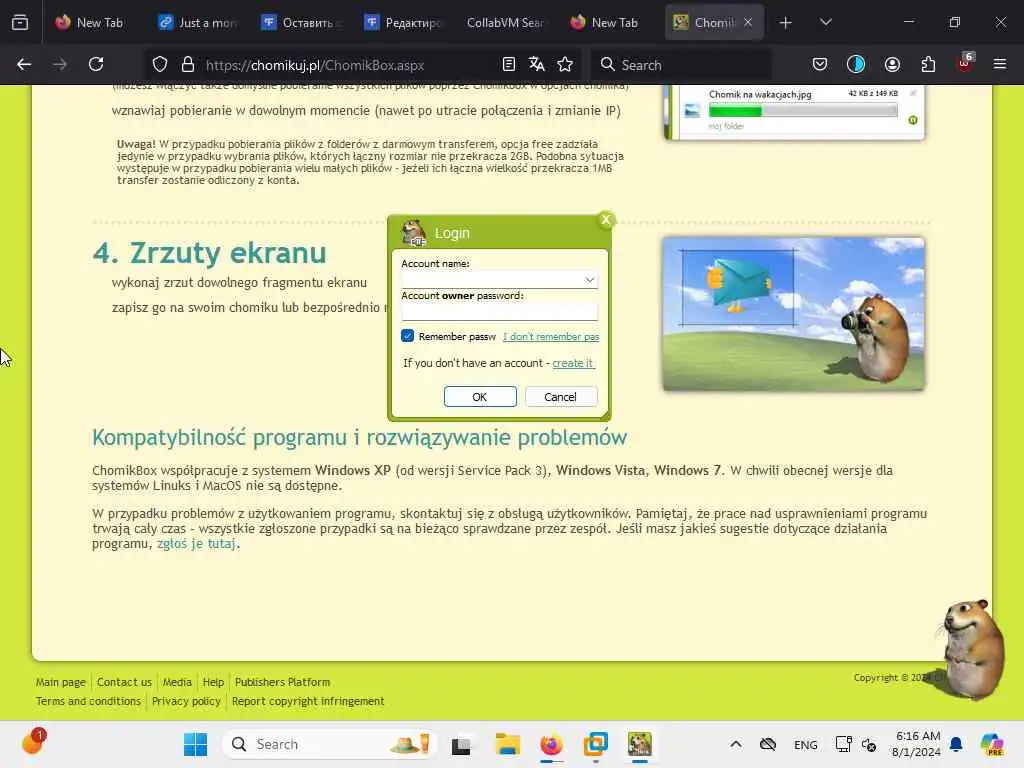The image size is (1024, 768).
Task: Close the Login dialog
Action: coord(606,220)
